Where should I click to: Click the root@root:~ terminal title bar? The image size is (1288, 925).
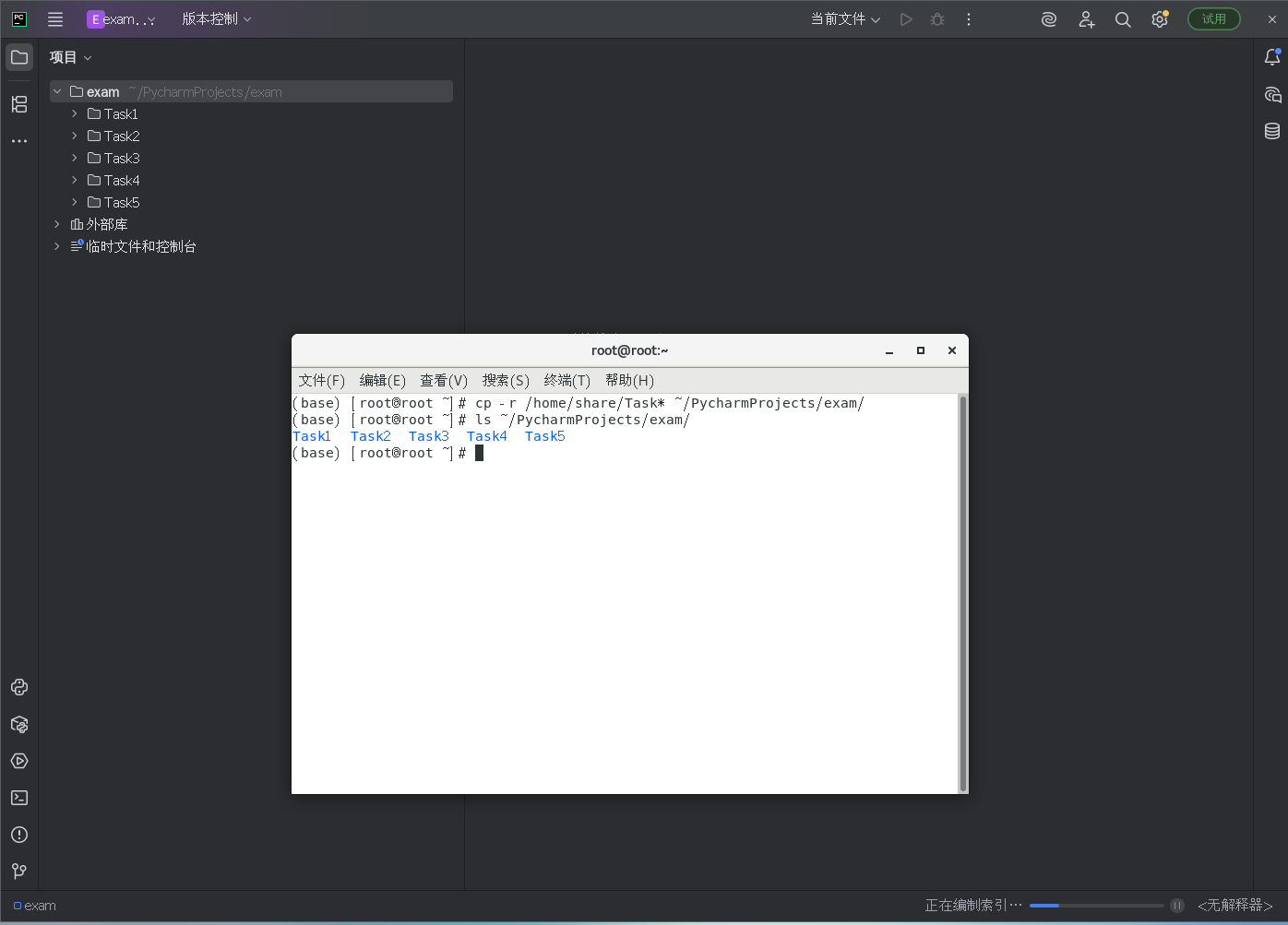pyautogui.click(x=629, y=350)
